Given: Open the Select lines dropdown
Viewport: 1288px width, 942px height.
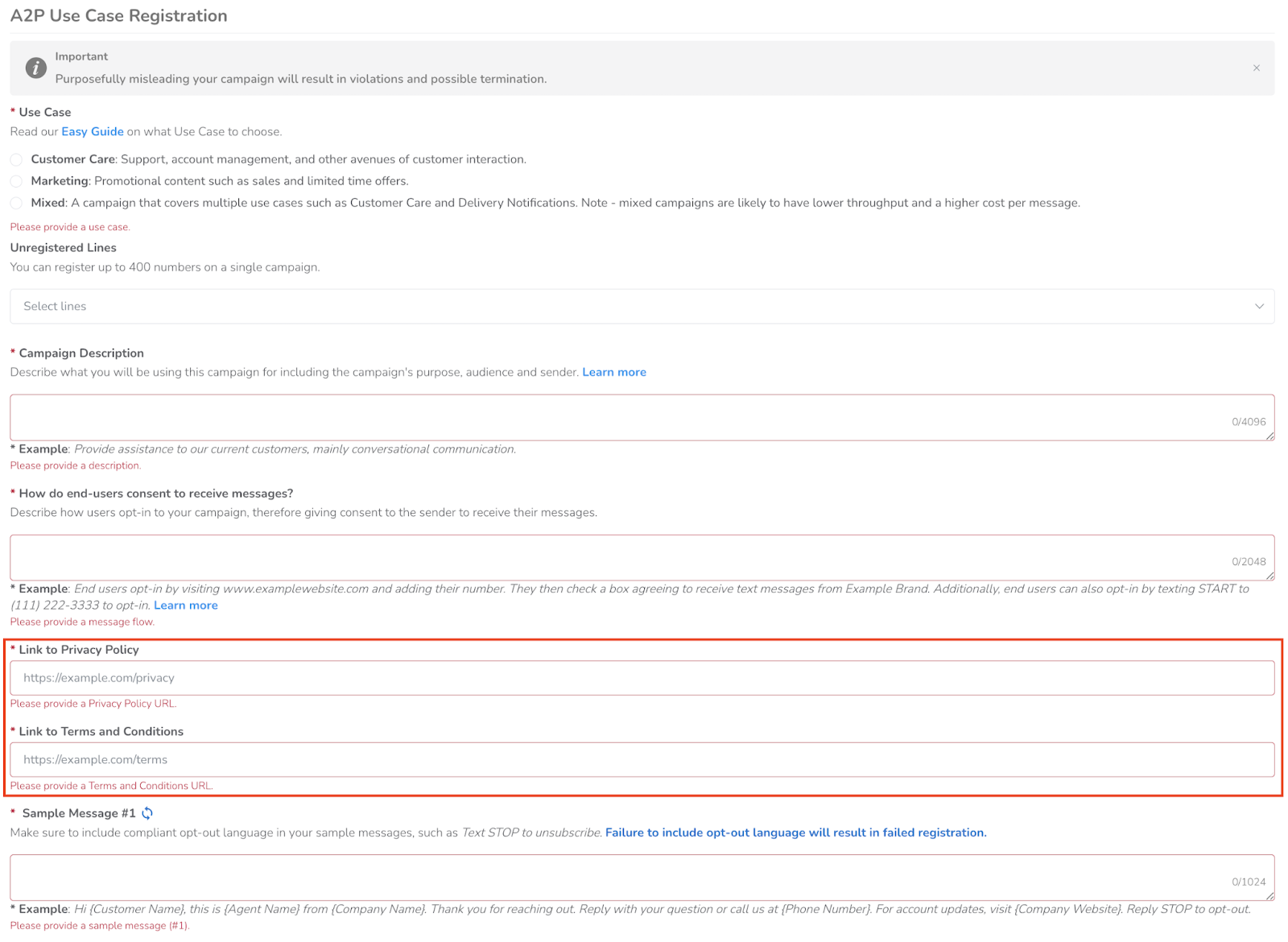Looking at the screenshot, I should point(642,307).
